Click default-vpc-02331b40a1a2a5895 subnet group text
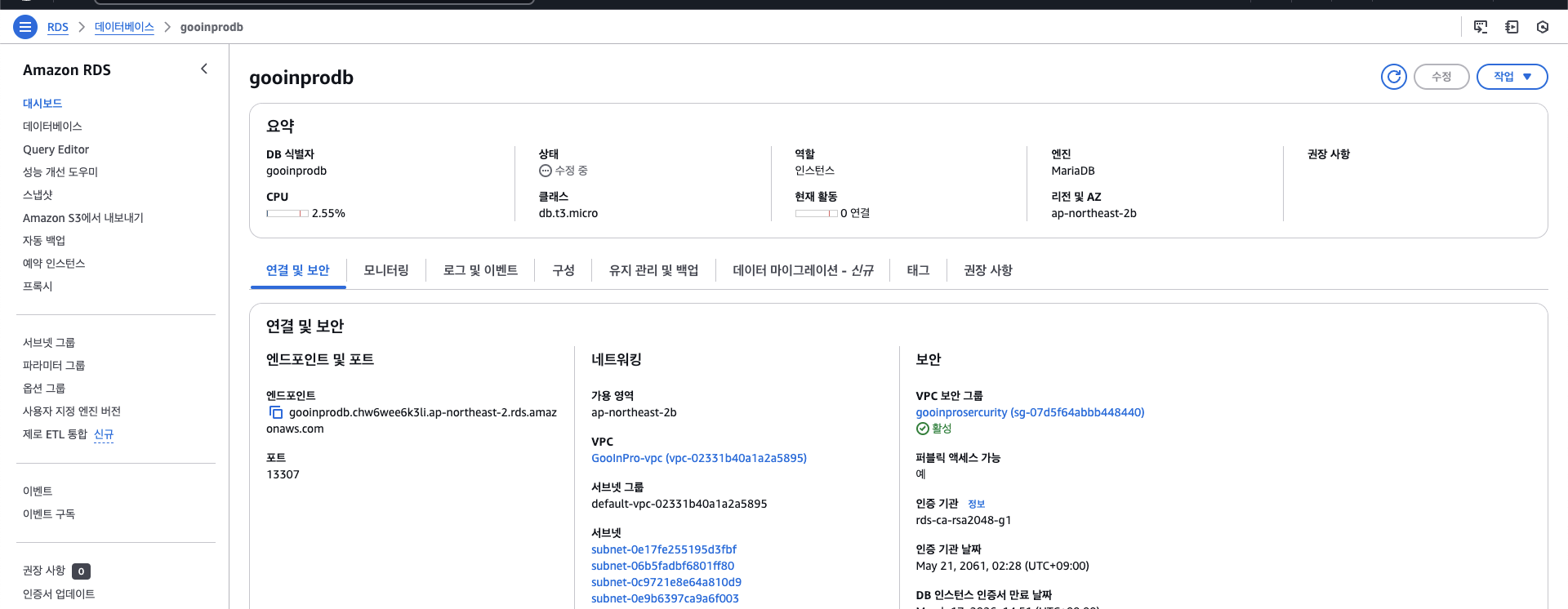The height and width of the screenshot is (609, 1568). tap(679, 504)
